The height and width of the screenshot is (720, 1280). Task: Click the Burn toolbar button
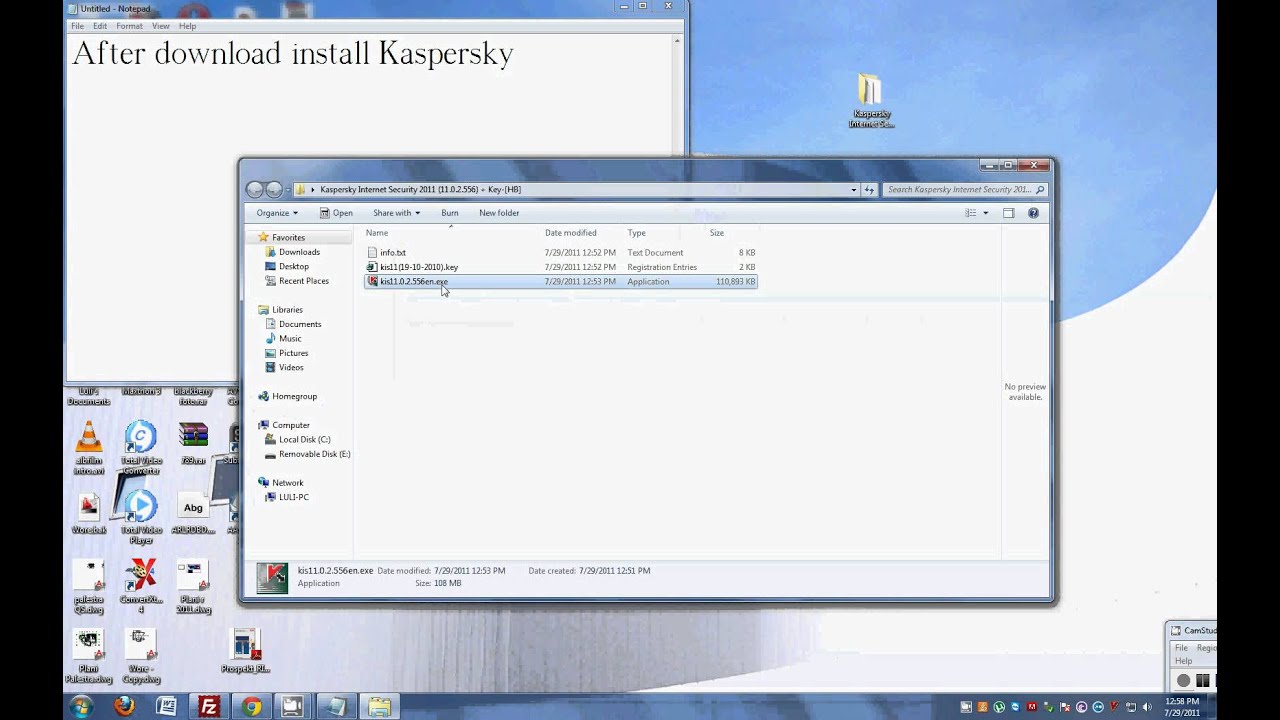(450, 213)
